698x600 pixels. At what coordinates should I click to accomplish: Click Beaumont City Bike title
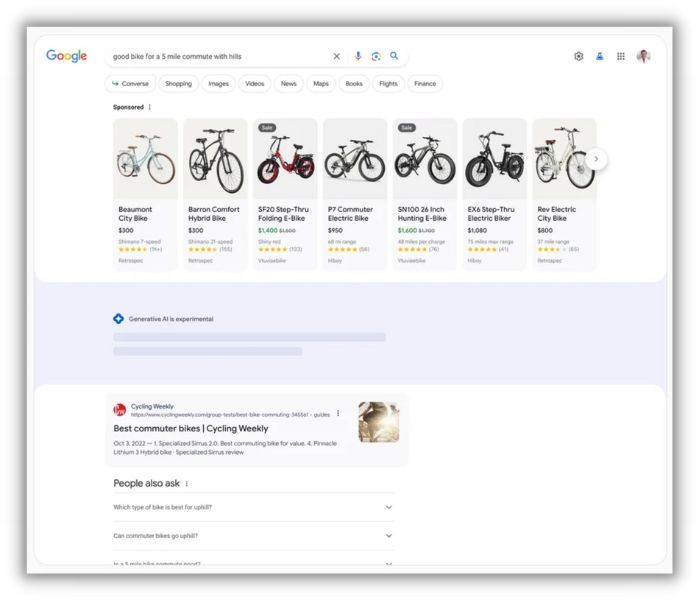pos(135,214)
